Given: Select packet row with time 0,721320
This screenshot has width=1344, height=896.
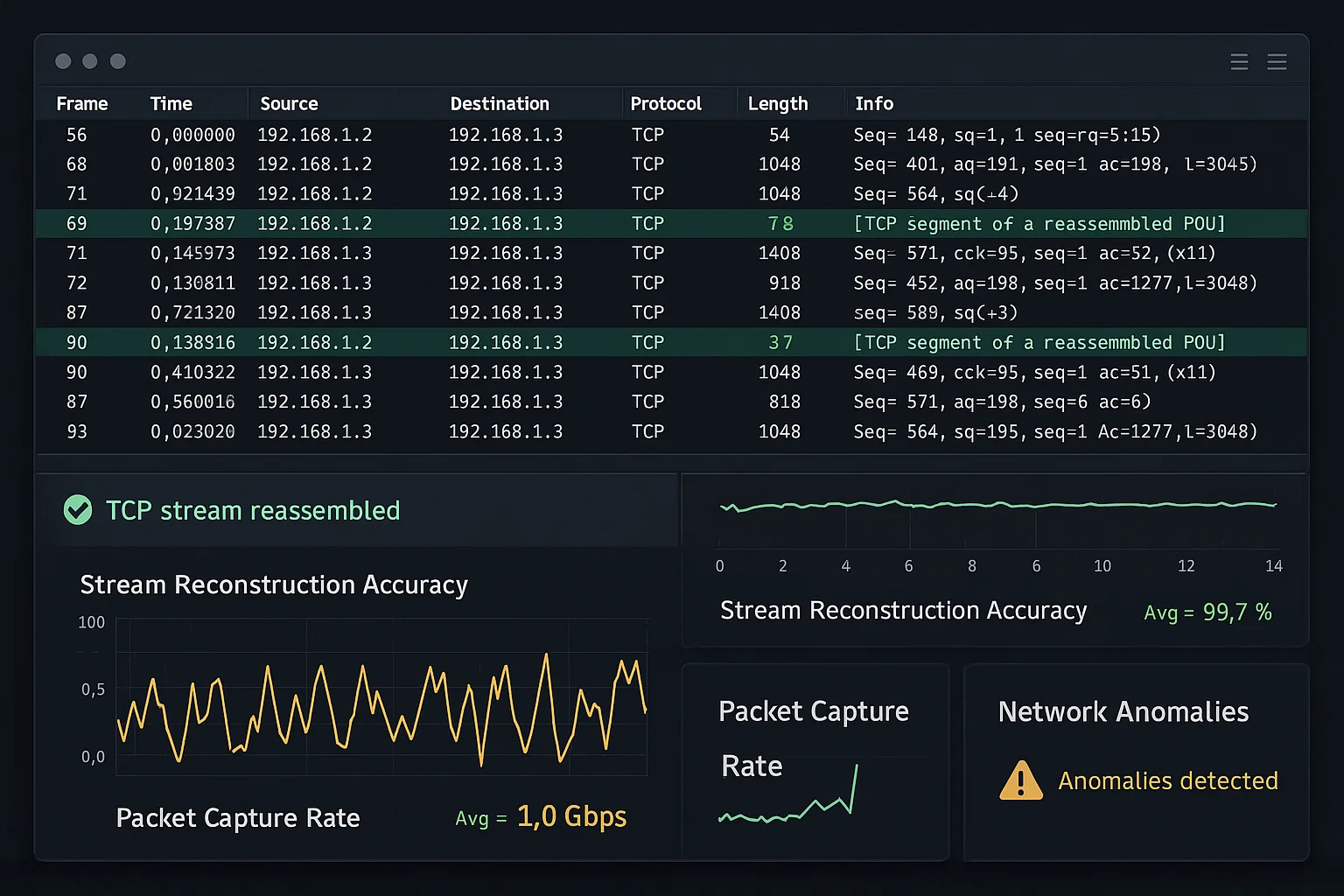Looking at the screenshot, I should [x=672, y=313].
